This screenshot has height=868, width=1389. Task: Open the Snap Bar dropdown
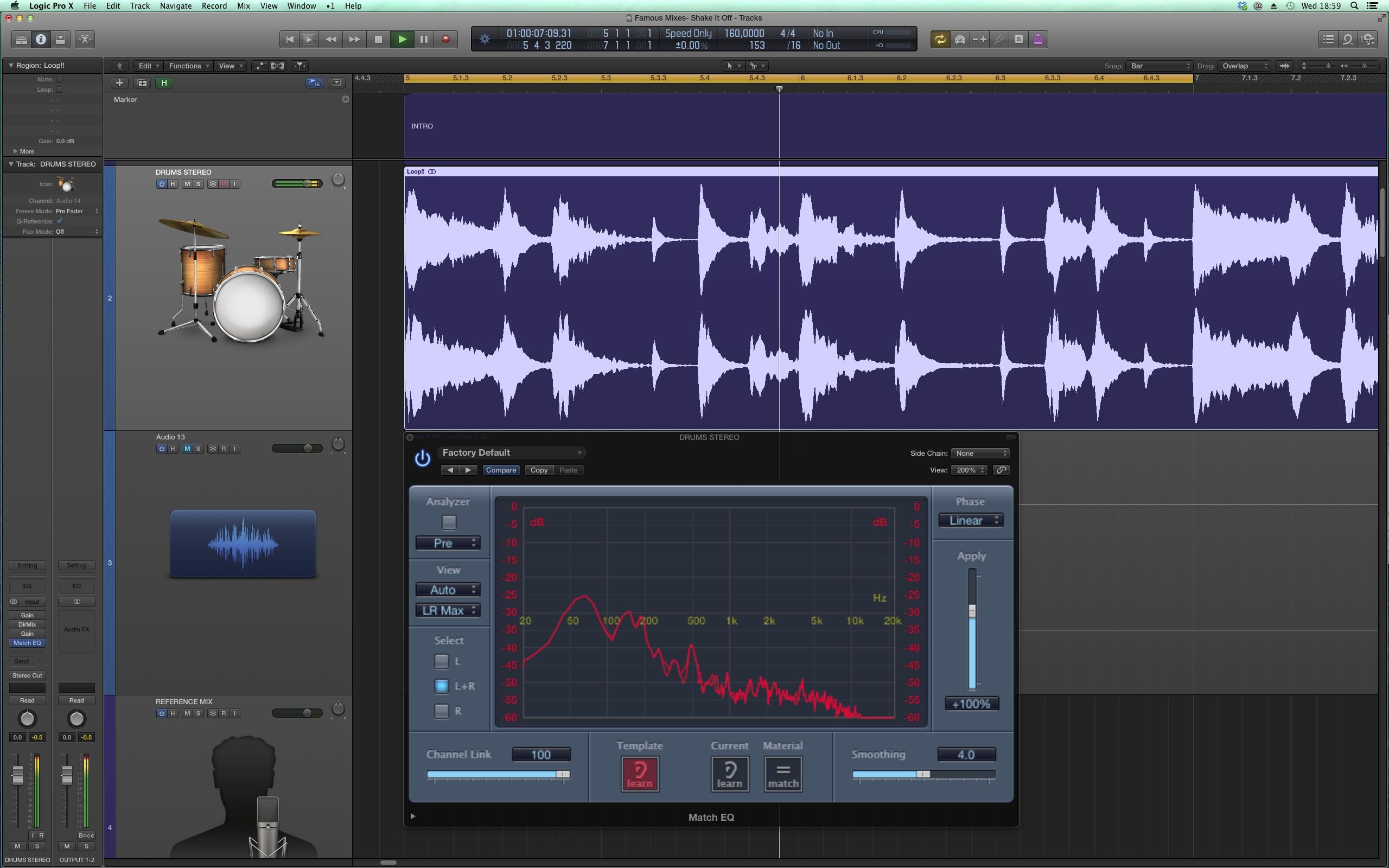click(x=1159, y=66)
